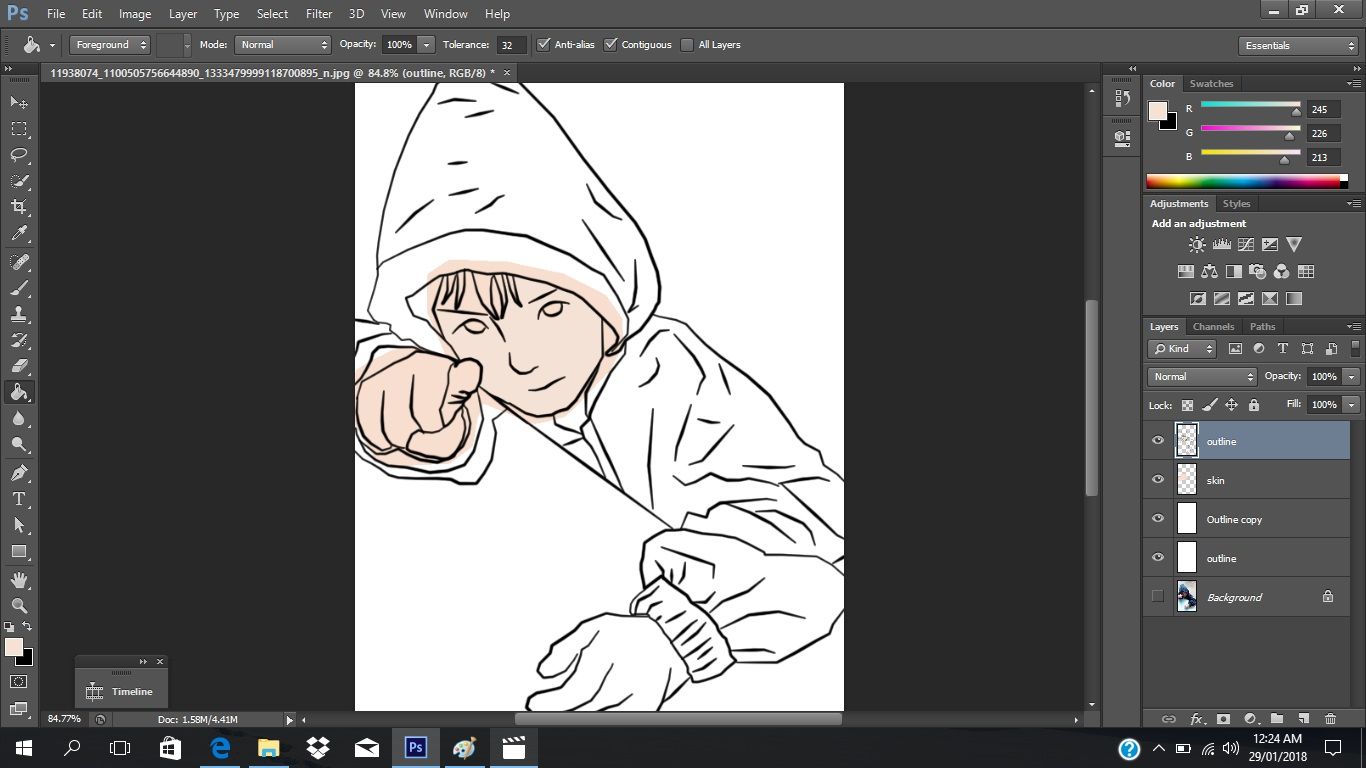Open the Opacity dropdown arrow in options bar
This screenshot has height=768, width=1366.
pos(427,45)
